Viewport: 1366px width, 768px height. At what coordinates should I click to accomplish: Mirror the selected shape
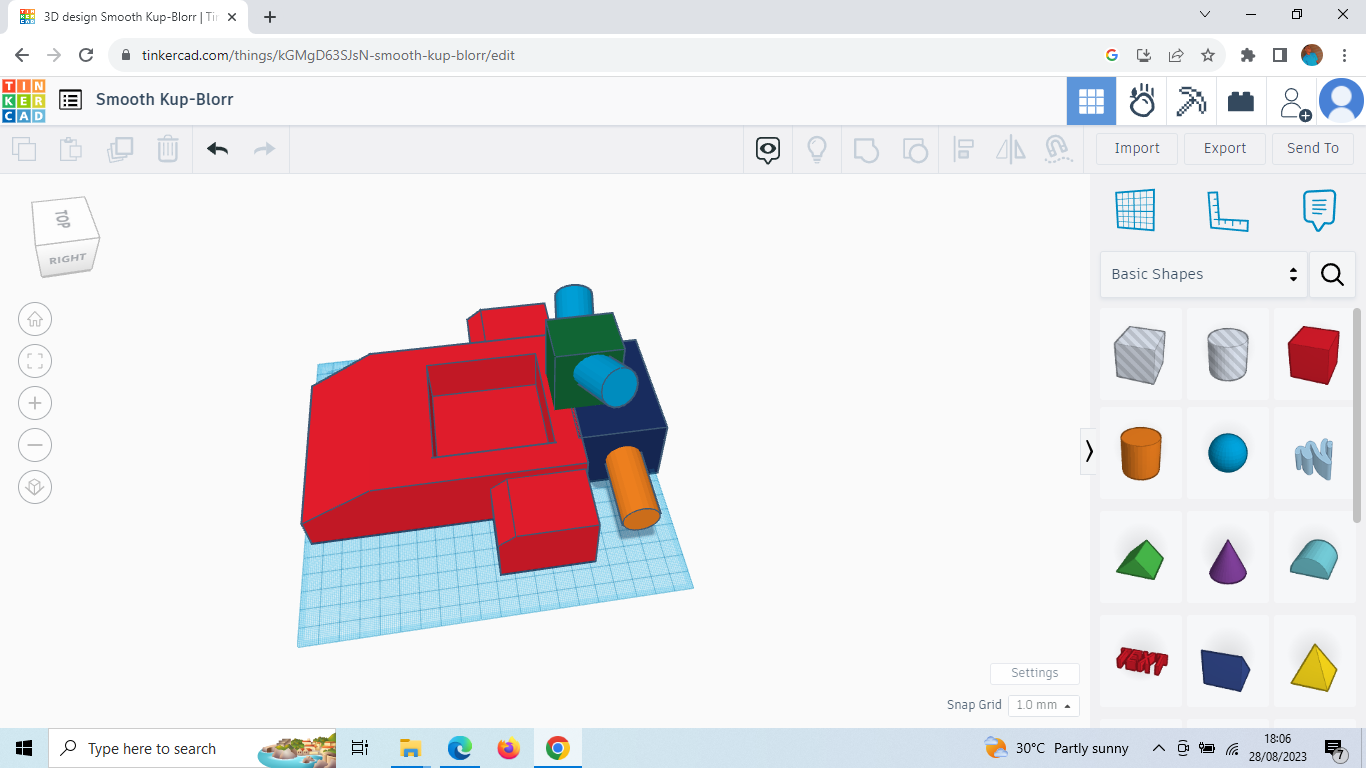1010,148
